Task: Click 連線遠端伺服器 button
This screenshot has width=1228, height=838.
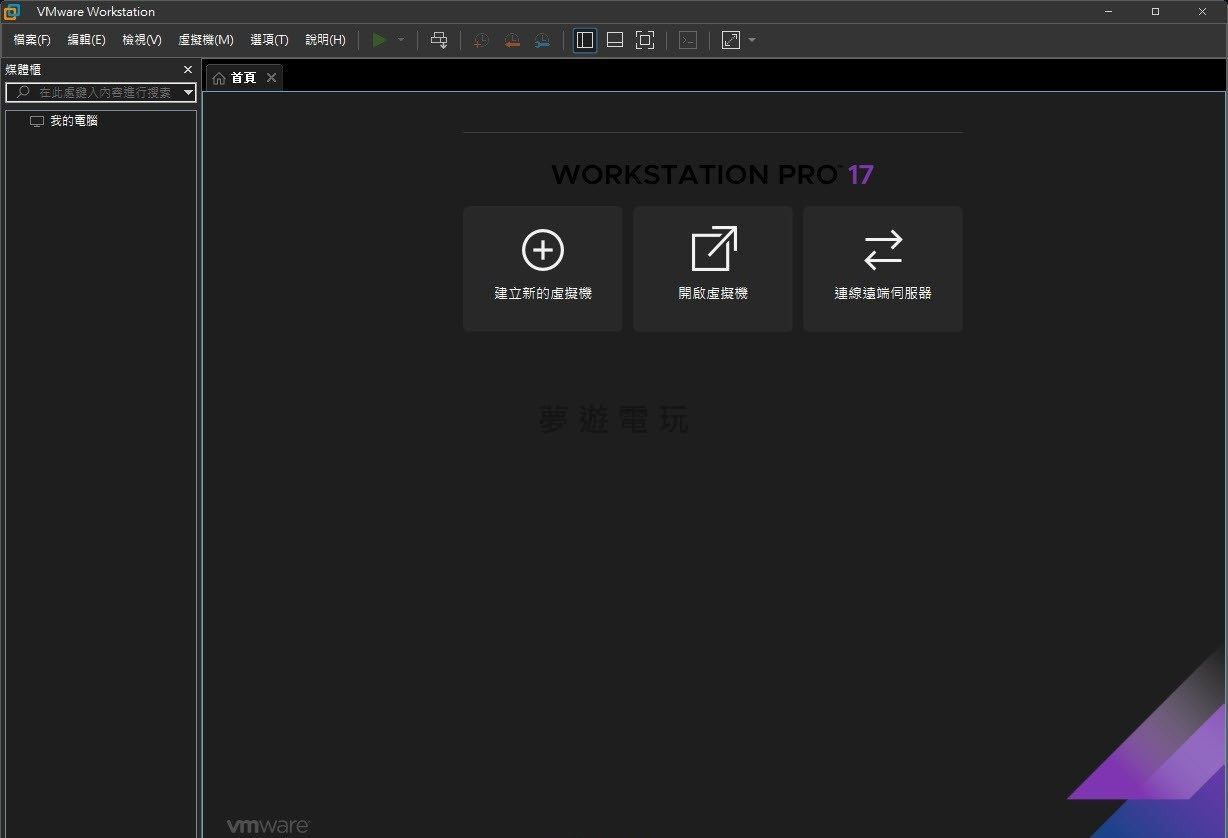Action: tap(883, 268)
